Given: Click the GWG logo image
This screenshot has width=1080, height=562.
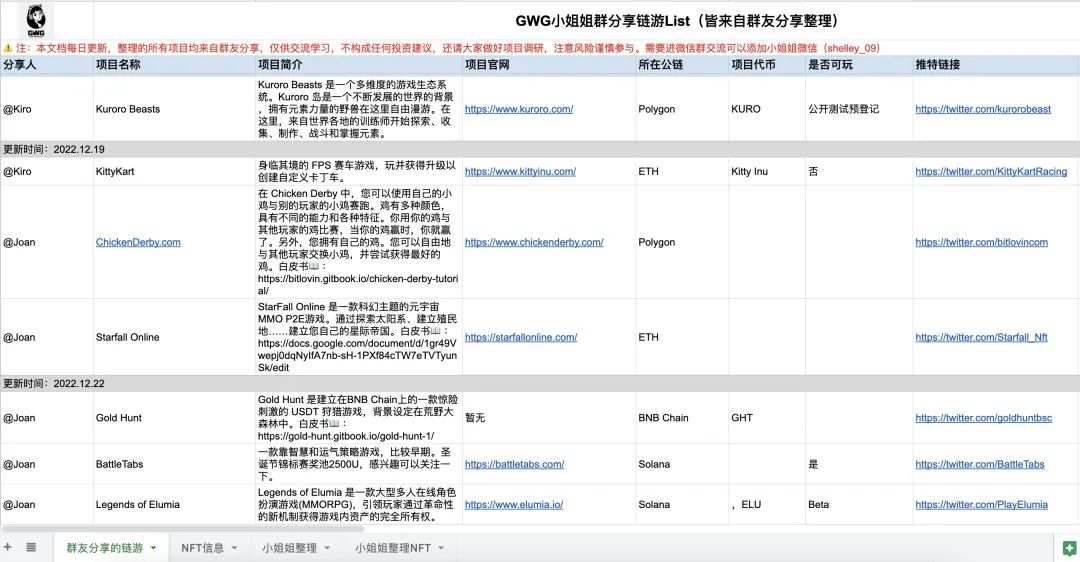Looking at the screenshot, I should coord(36,21).
